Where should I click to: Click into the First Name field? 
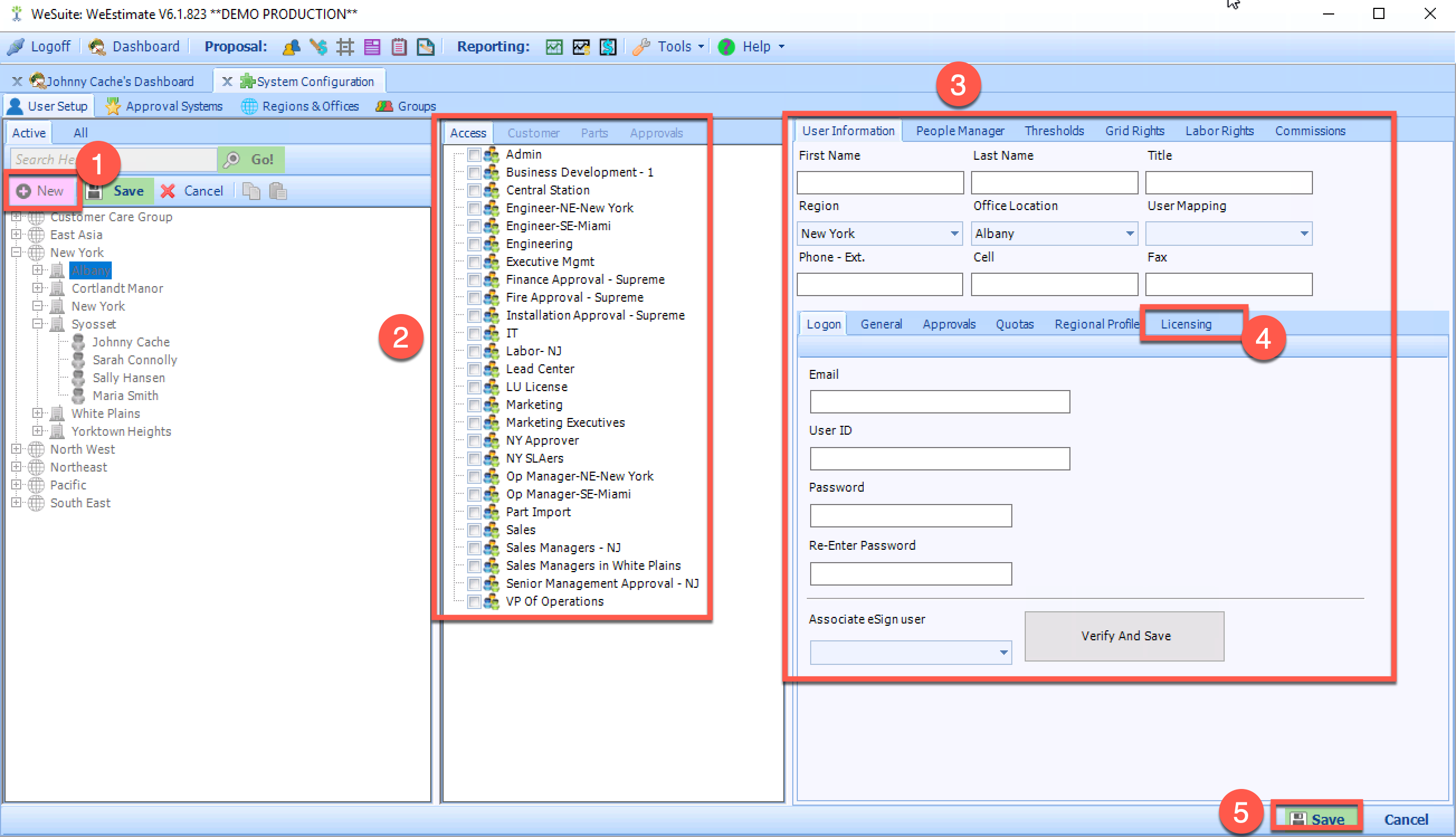(880, 183)
